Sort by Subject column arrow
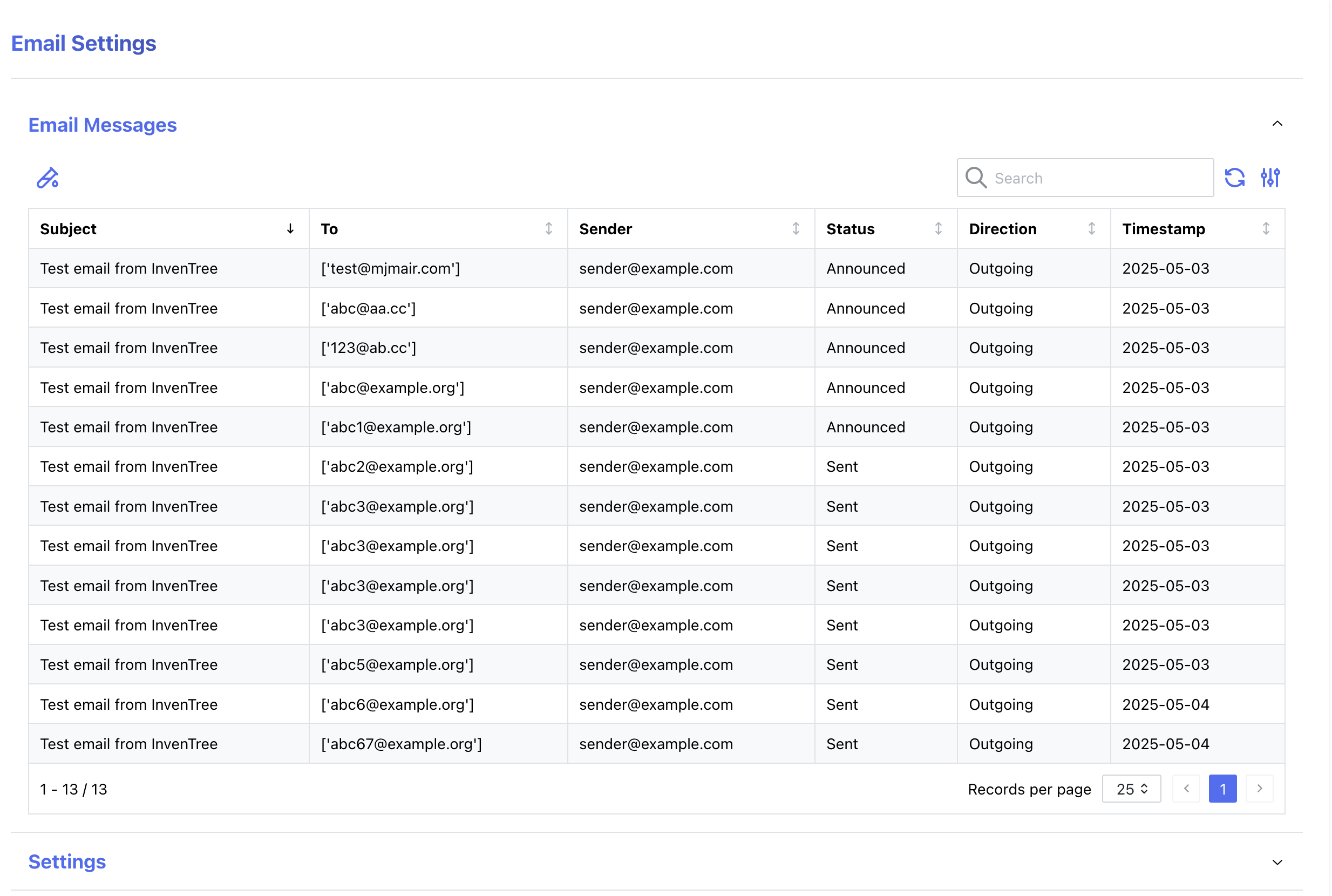 pos(290,228)
